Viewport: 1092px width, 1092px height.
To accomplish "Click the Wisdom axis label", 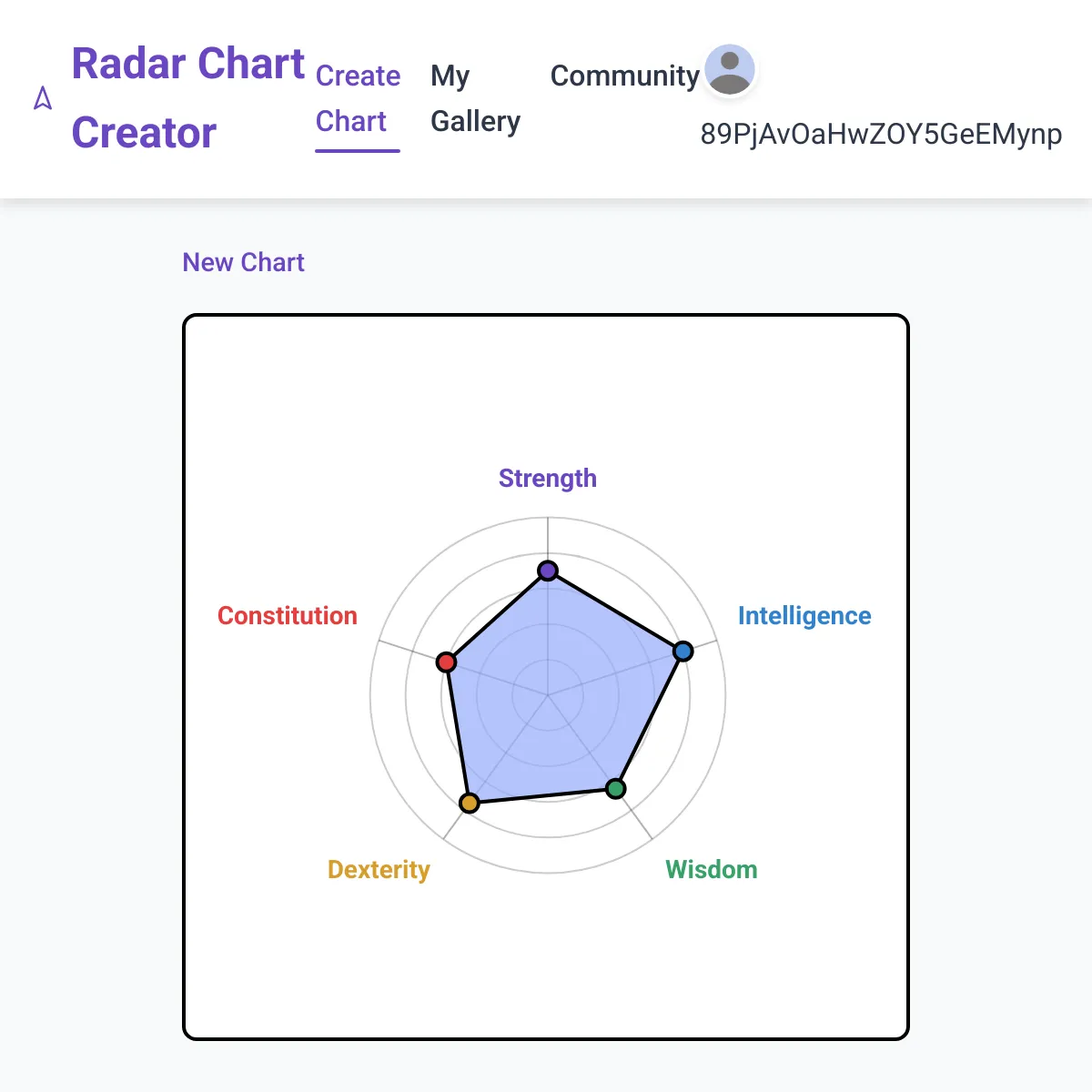I will pos(712,869).
